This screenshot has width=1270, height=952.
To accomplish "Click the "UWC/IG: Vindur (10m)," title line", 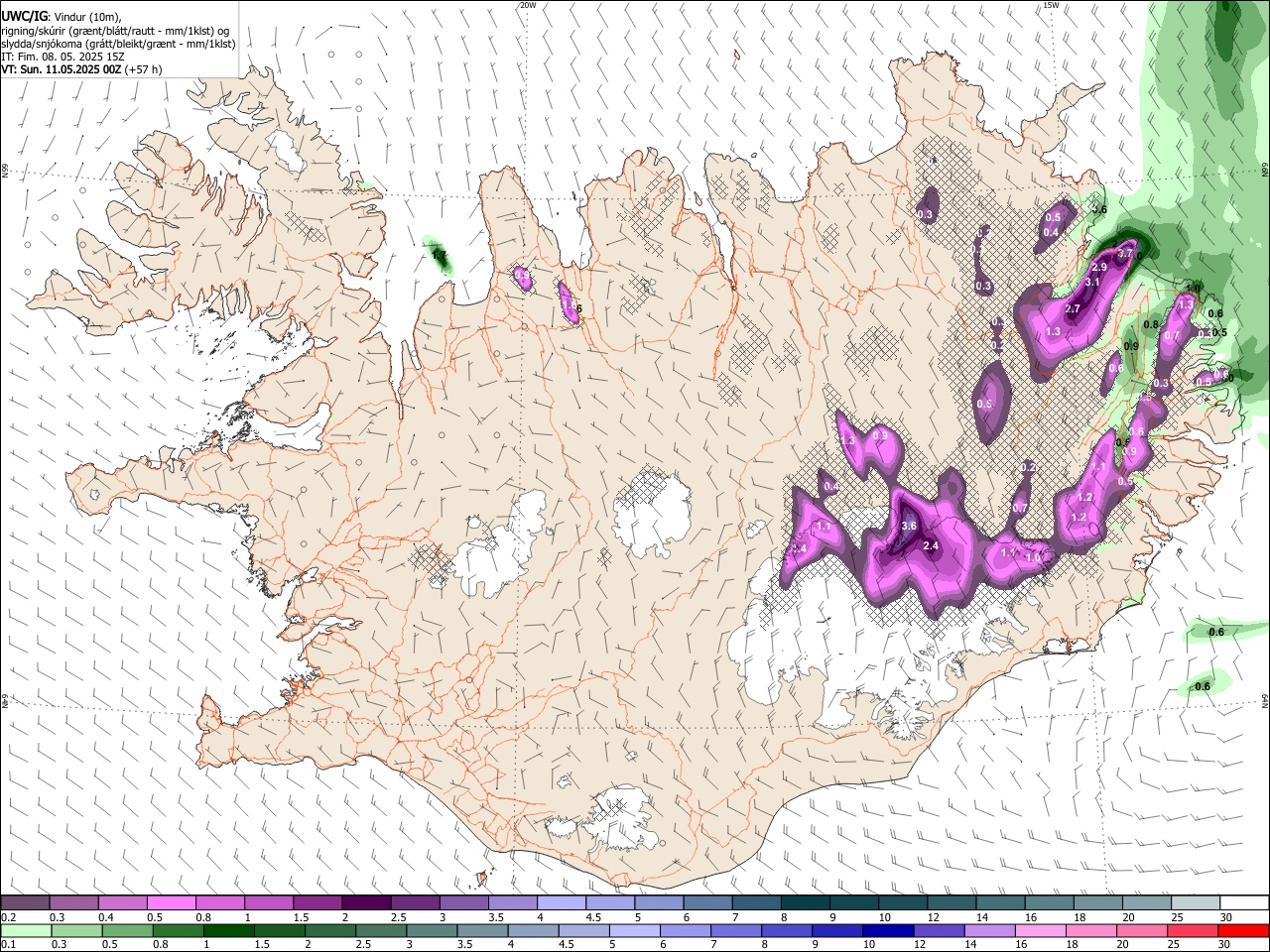I will point(61,17).
